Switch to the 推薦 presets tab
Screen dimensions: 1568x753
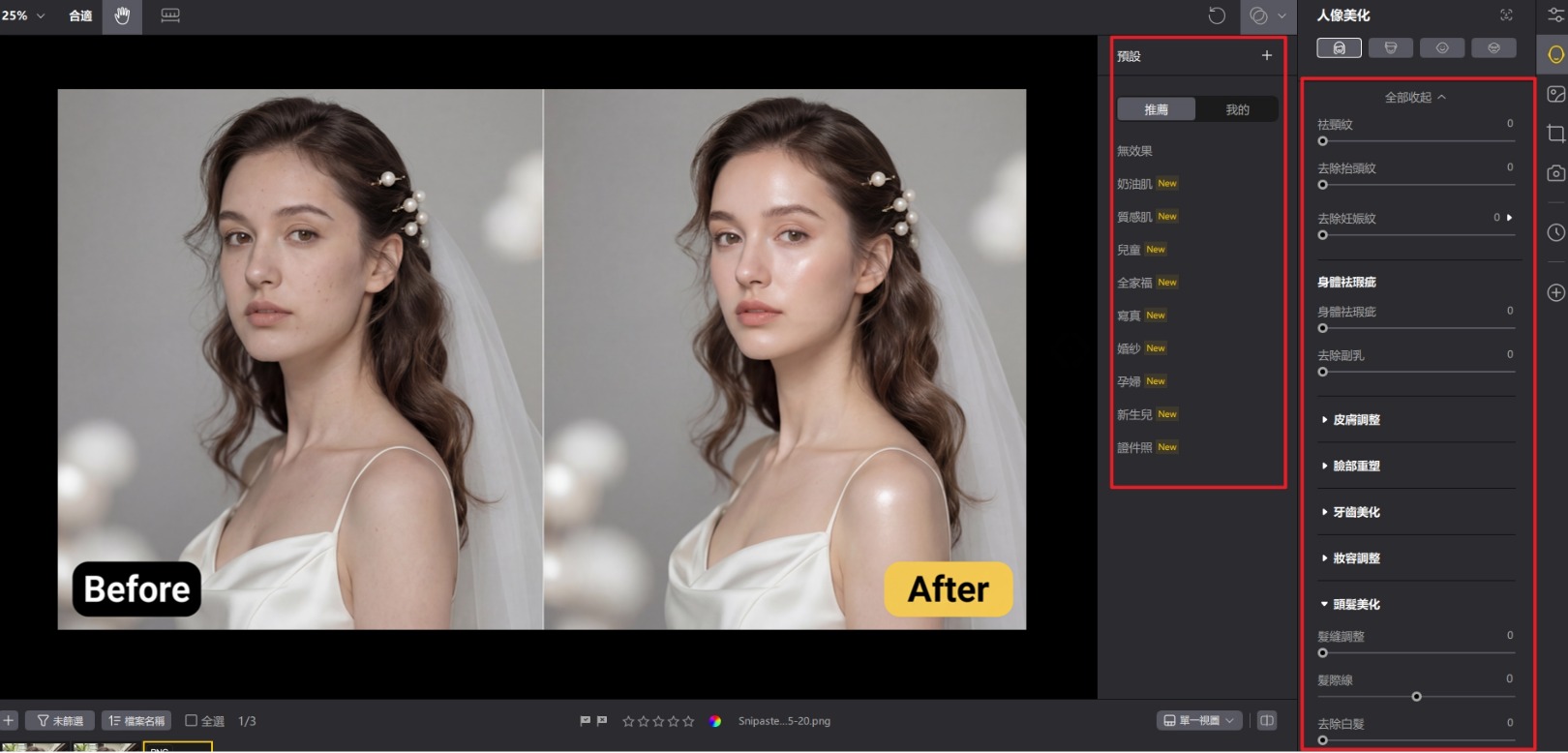point(1156,109)
